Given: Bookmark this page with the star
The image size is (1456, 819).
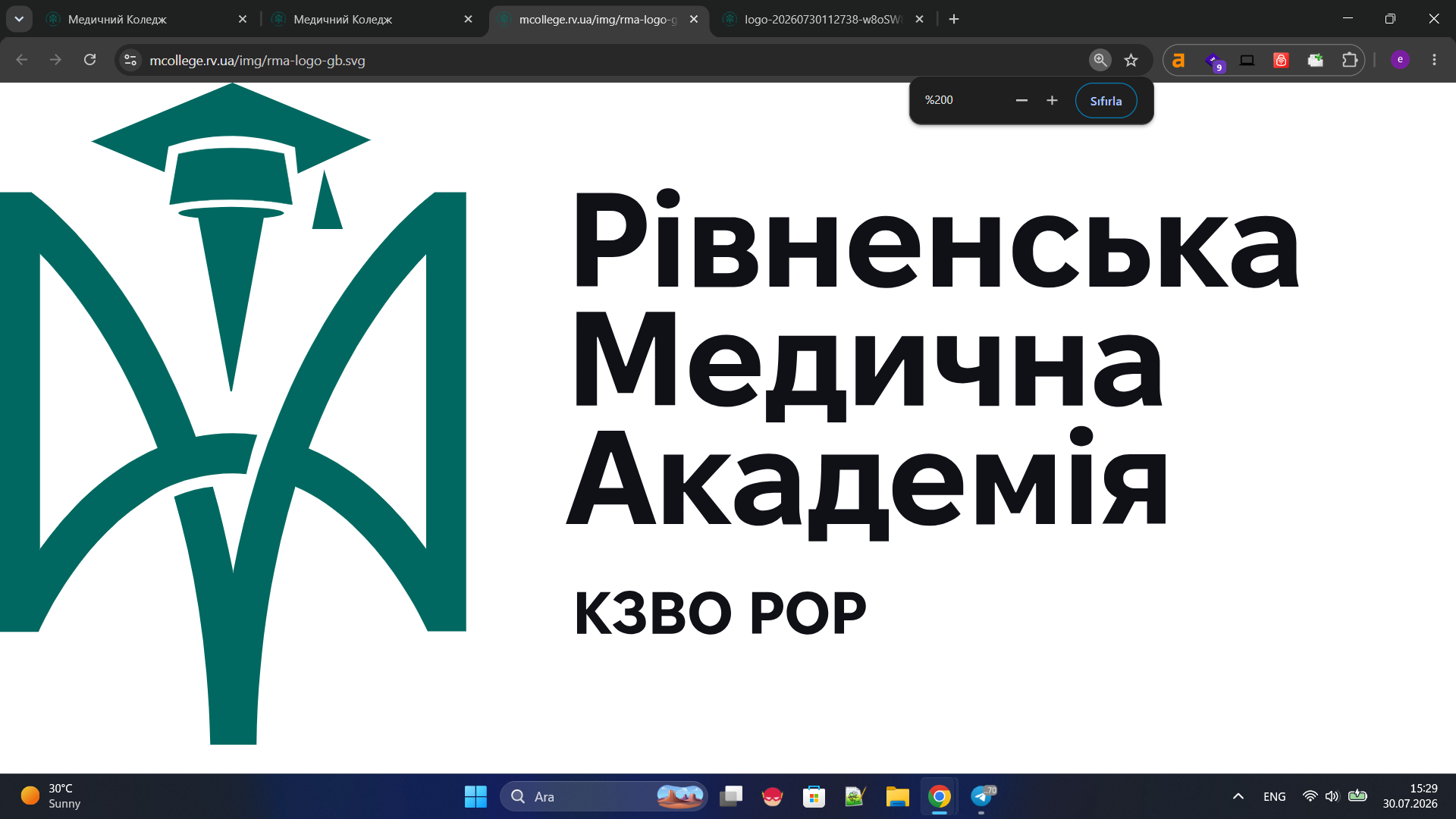Looking at the screenshot, I should click(x=1131, y=60).
